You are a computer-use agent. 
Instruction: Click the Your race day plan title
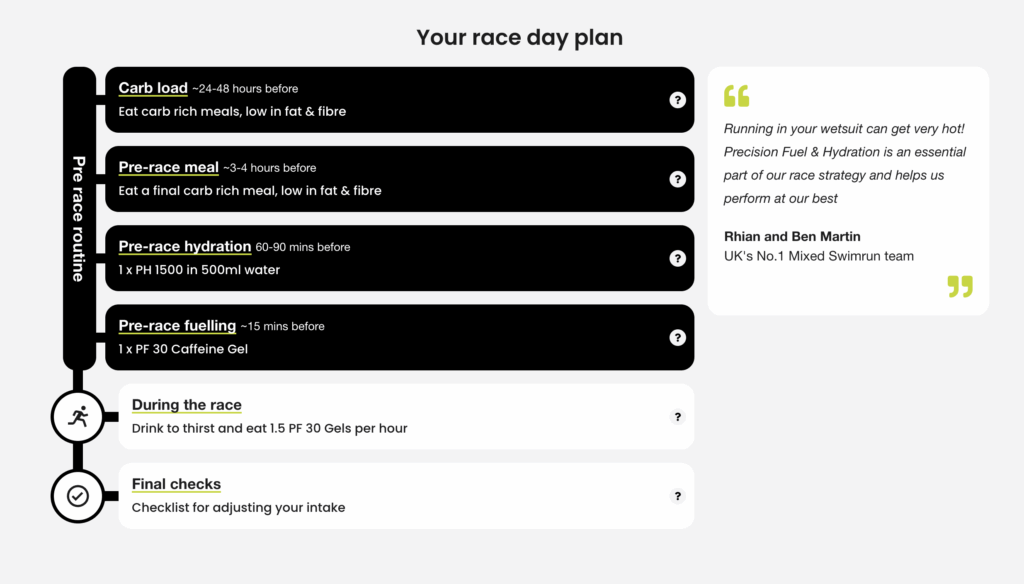coord(519,38)
